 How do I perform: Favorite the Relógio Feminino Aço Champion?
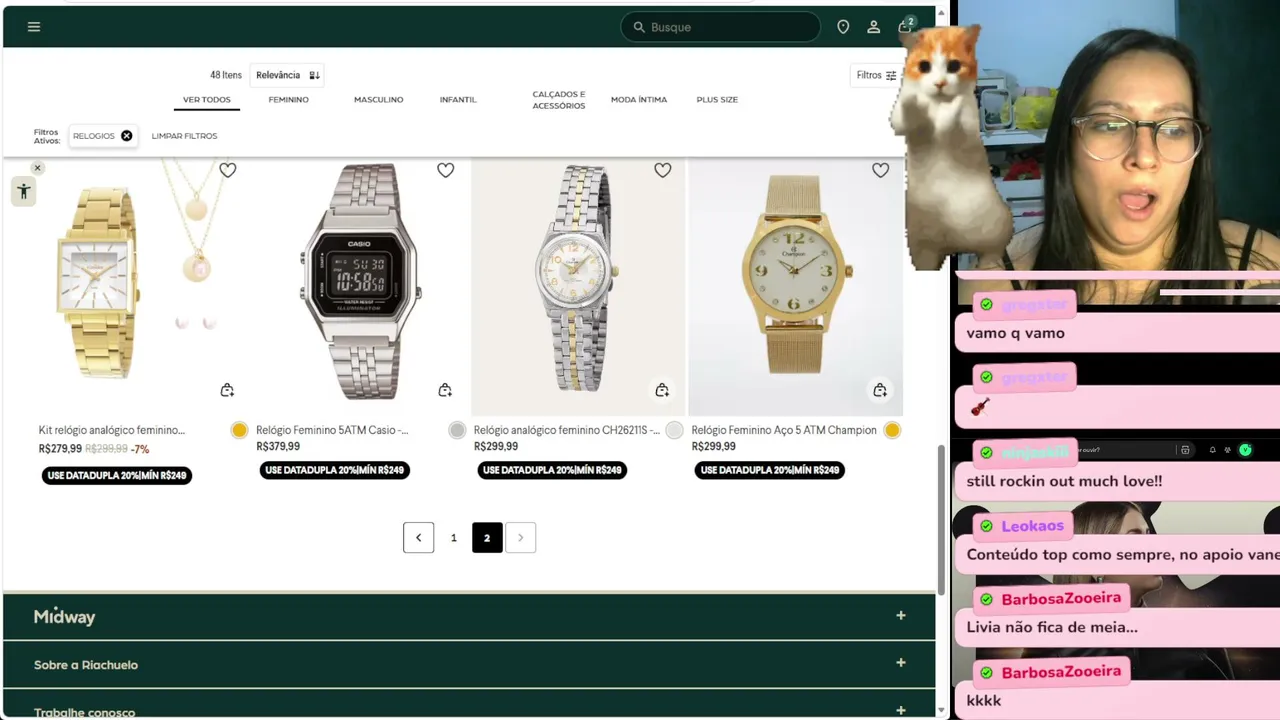click(880, 171)
